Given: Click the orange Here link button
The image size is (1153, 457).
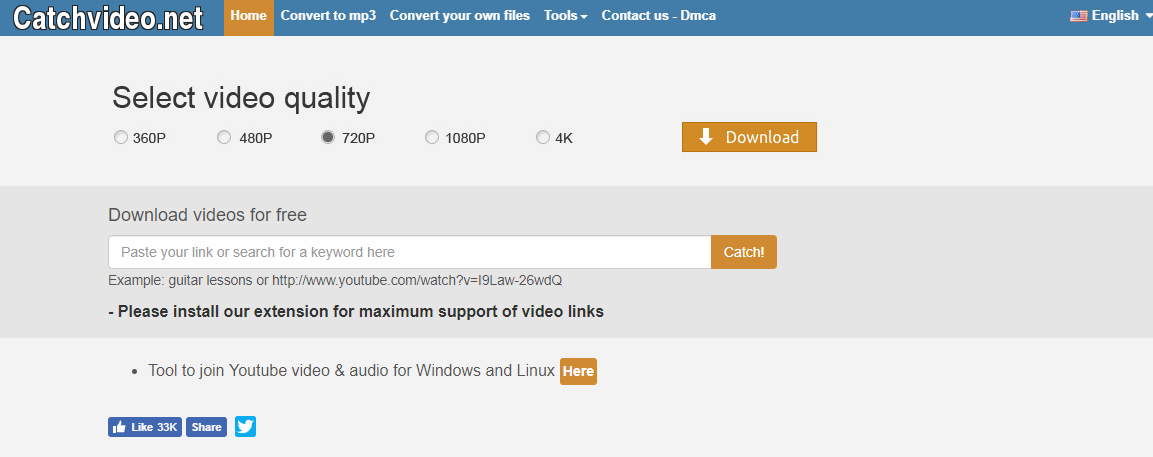Looking at the screenshot, I should (x=578, y=371).
